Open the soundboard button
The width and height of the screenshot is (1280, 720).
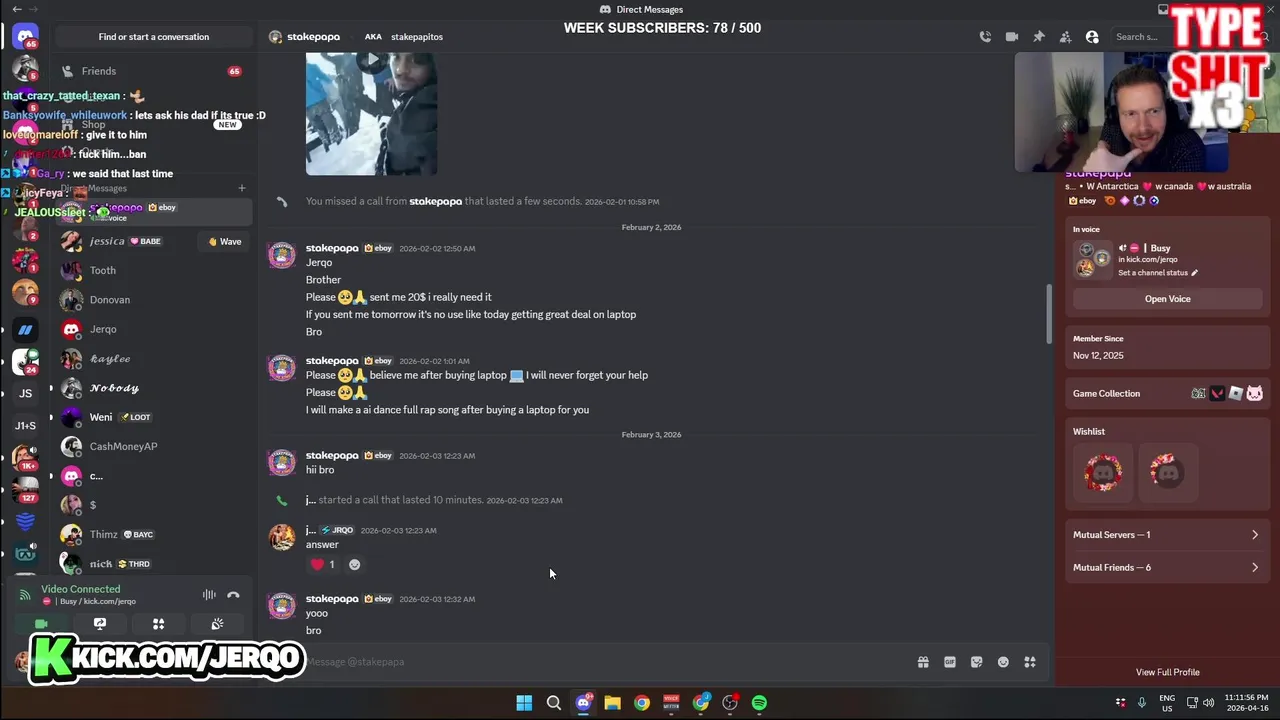pos(217,624)
